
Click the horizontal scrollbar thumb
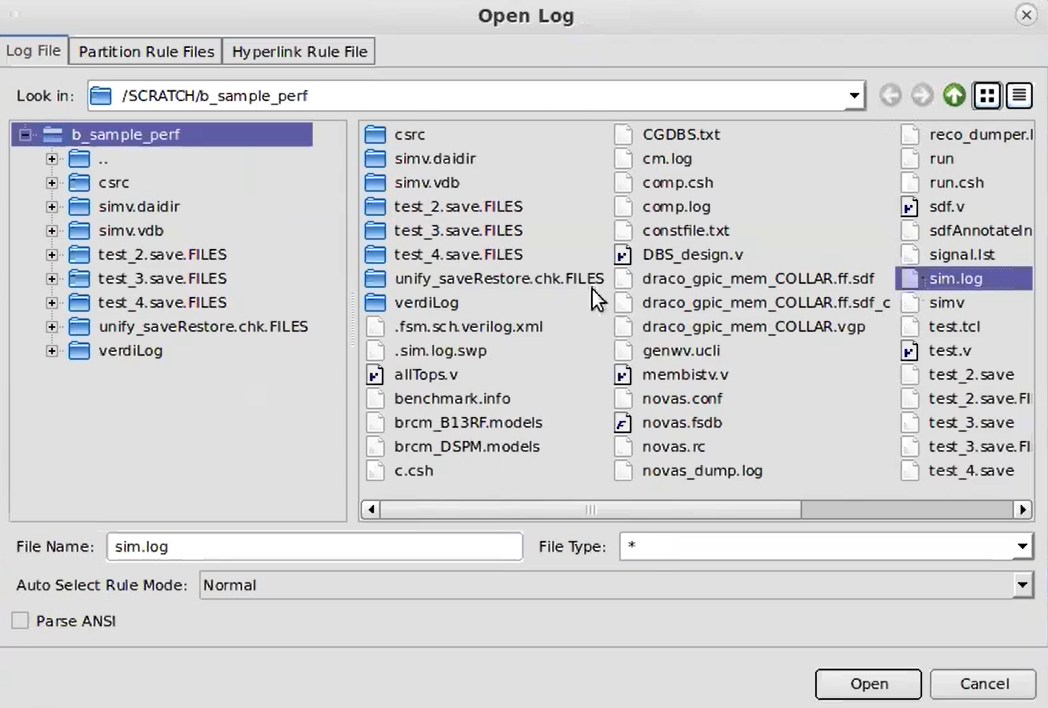pyautogui.click(x=590, y=510)
